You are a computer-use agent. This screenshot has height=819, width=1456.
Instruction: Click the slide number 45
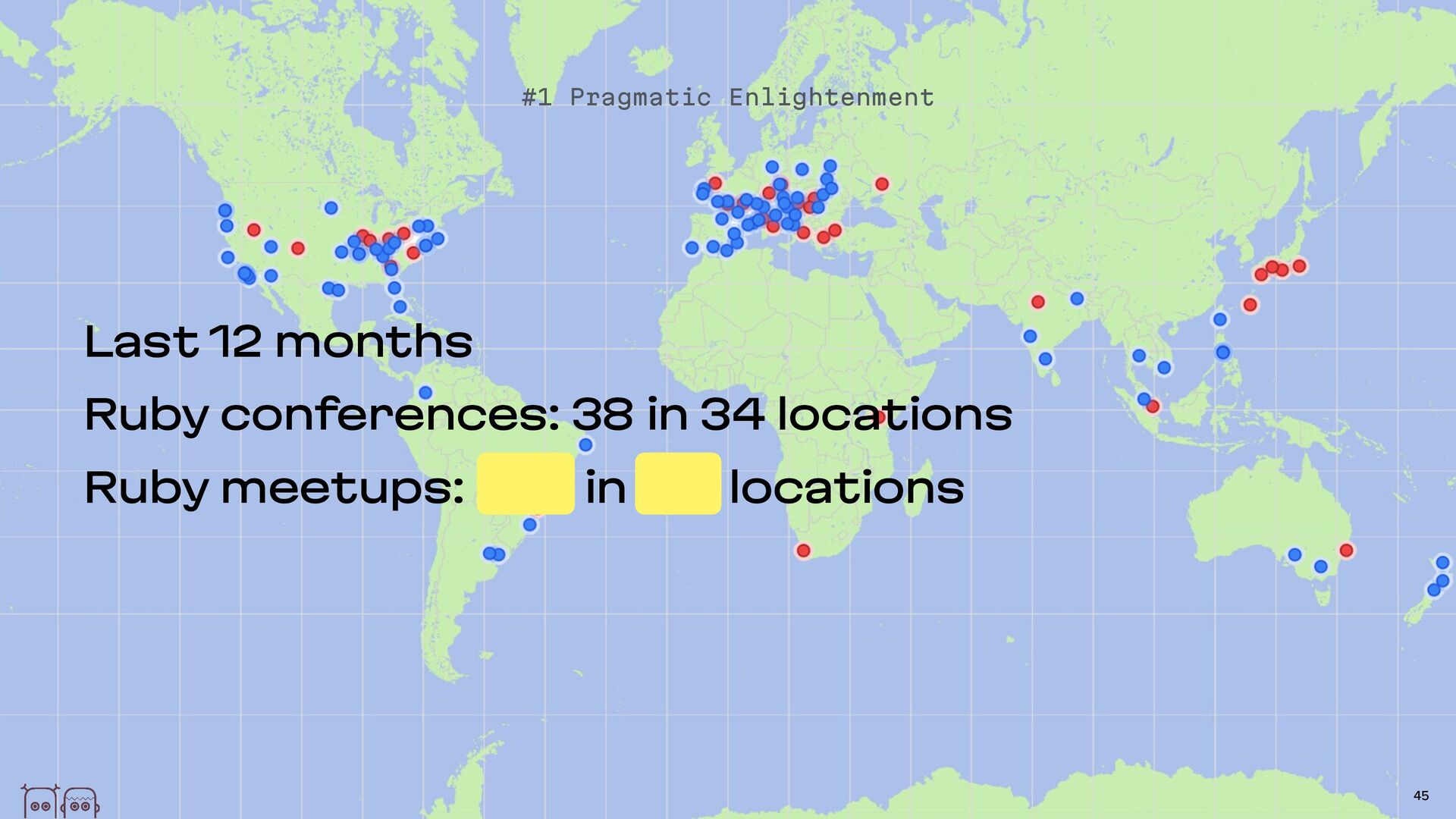coord(1420,795)
